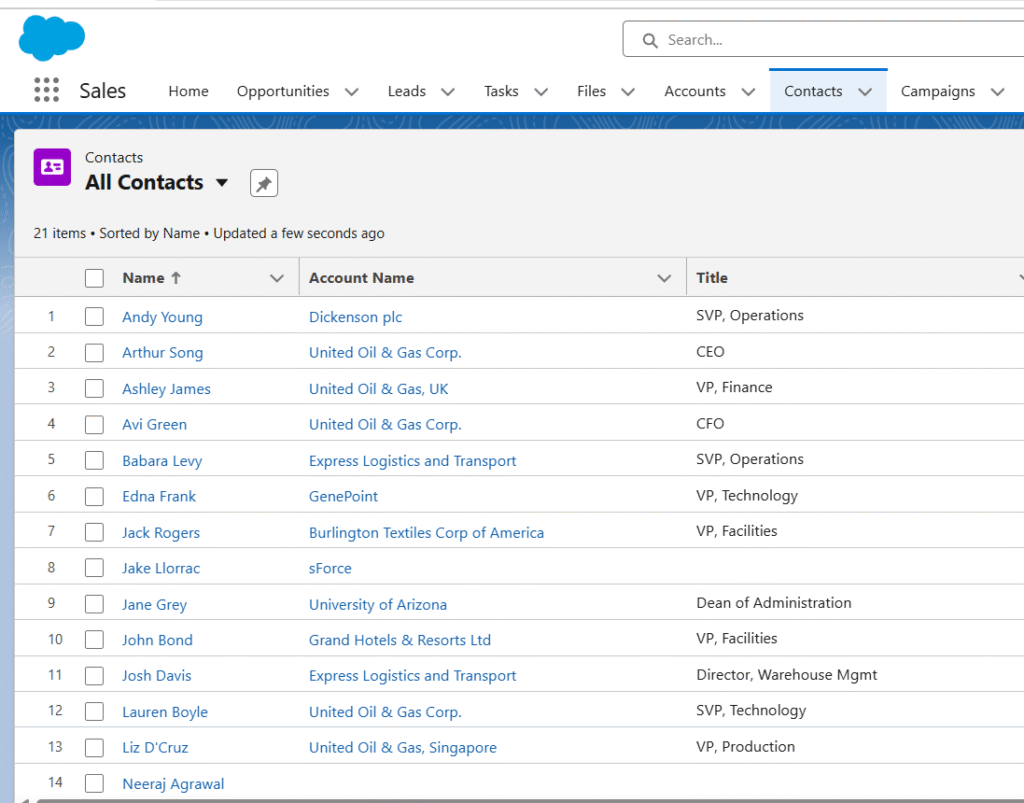Select the Contacts tab
The width and height of the screenshot is (1024, 803).
click(813, 91)
